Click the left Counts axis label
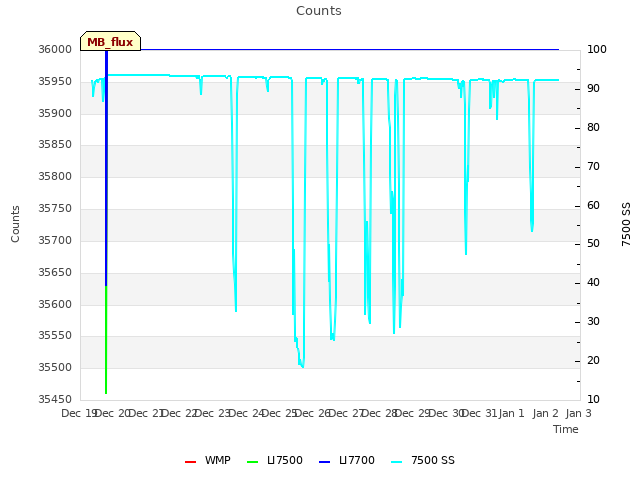Screen dimensions: 640x480 pos(16,224)
